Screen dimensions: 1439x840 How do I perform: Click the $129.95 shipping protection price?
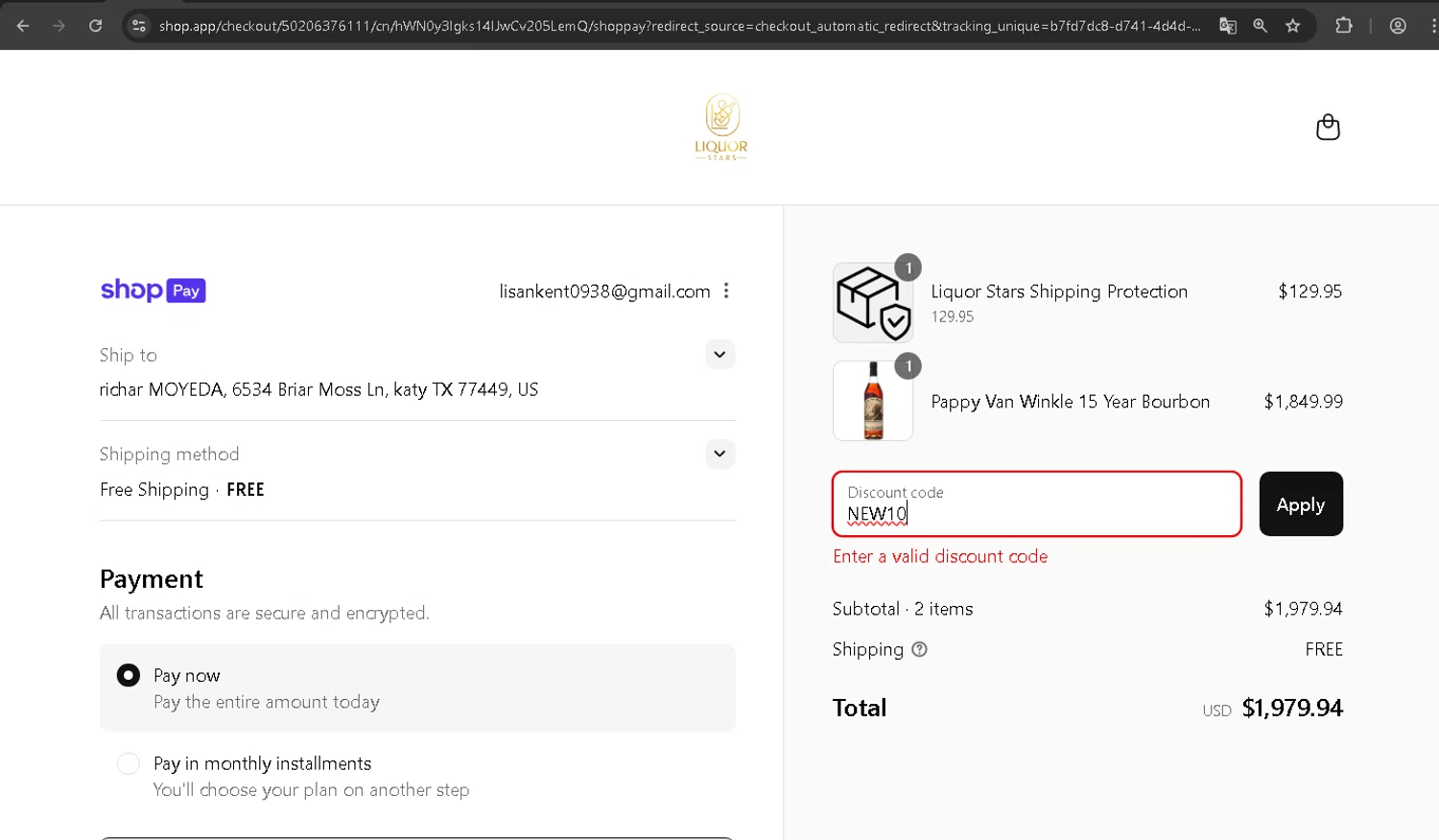point(1309,292)
